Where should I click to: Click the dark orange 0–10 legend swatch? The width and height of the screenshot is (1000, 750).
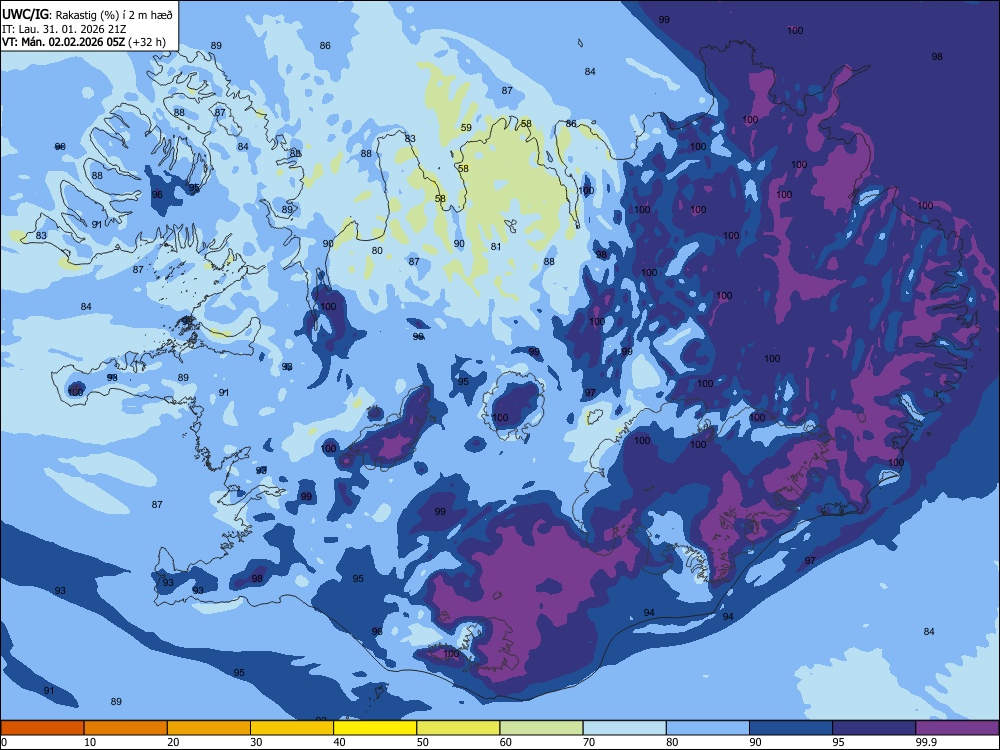[x=43, y=728]
